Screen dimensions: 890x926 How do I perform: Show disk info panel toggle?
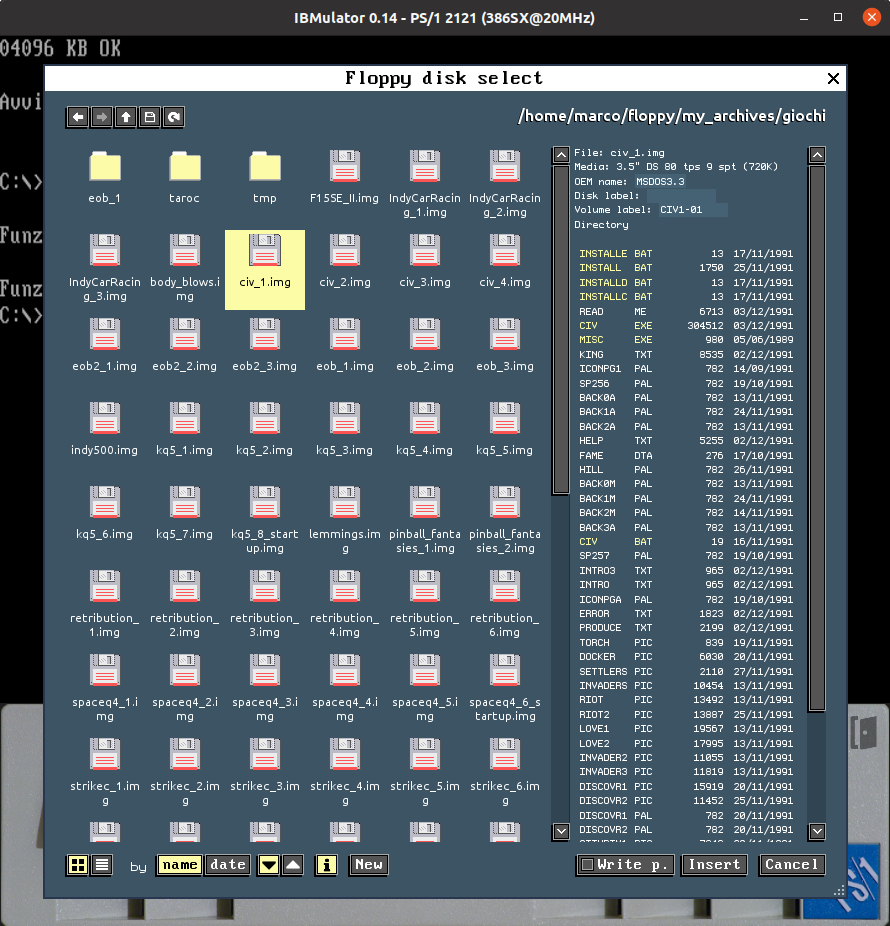click(x=326, y=865)
